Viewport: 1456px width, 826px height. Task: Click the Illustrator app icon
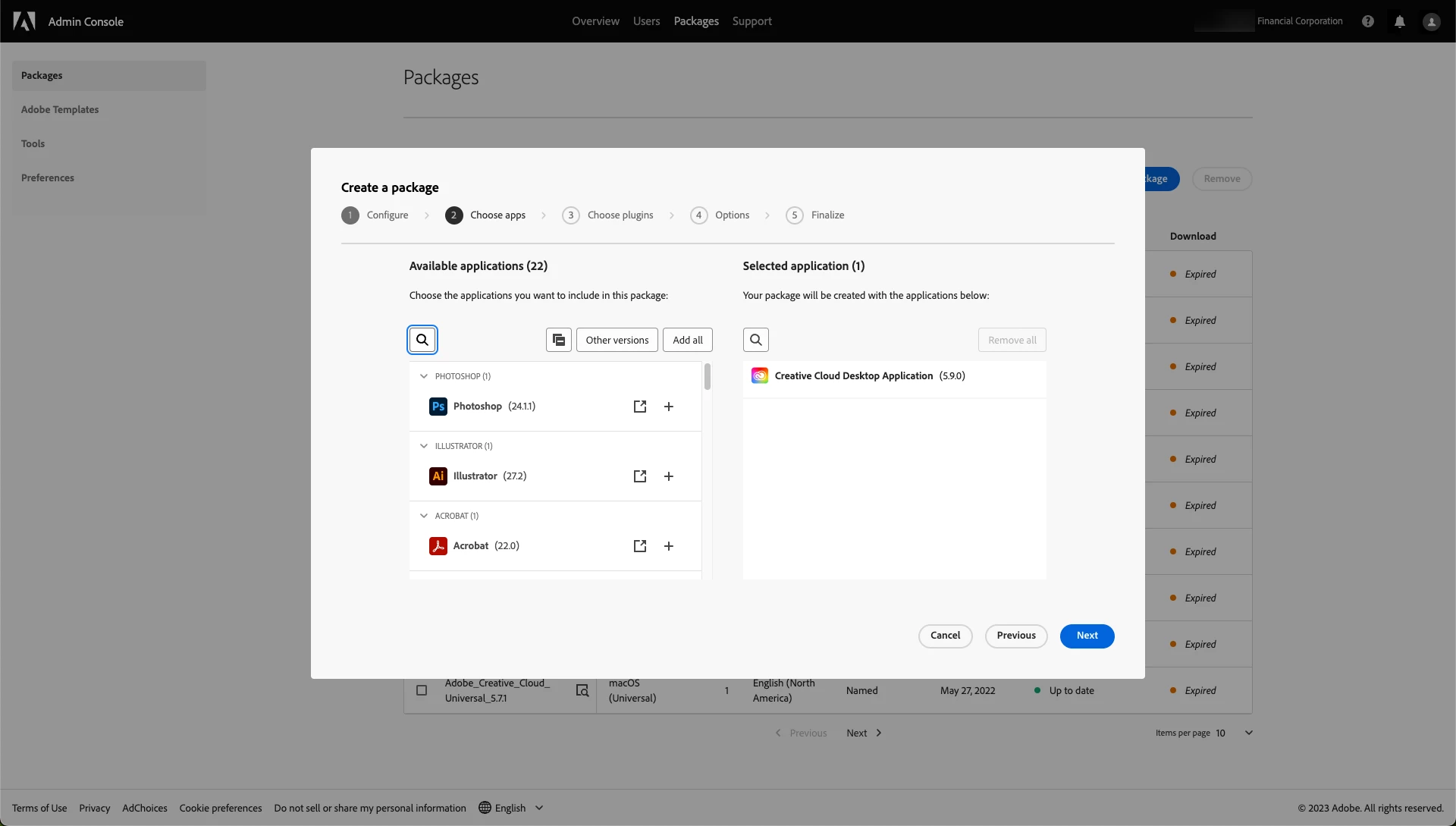click(x=438, y=476)
